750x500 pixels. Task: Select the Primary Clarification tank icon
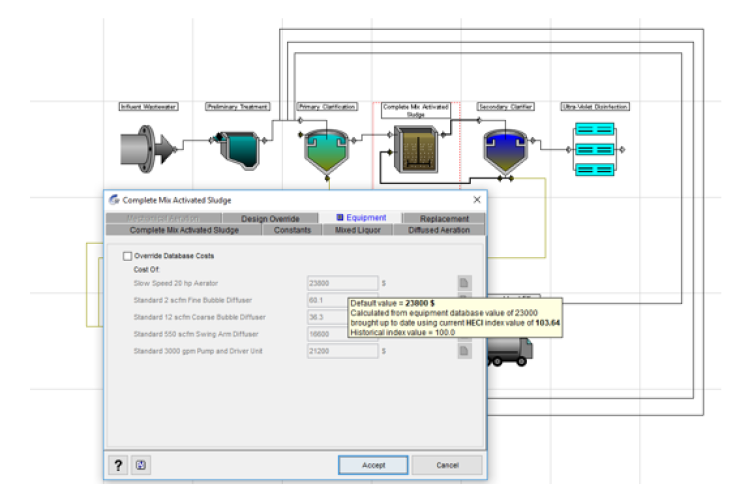tap(326, 152)
